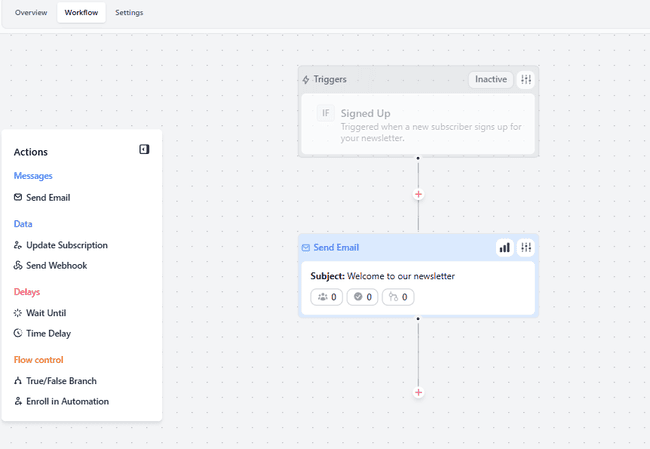Open Triggers node settings sliders icon
This screenshot has height=449, width=650.
526,80
